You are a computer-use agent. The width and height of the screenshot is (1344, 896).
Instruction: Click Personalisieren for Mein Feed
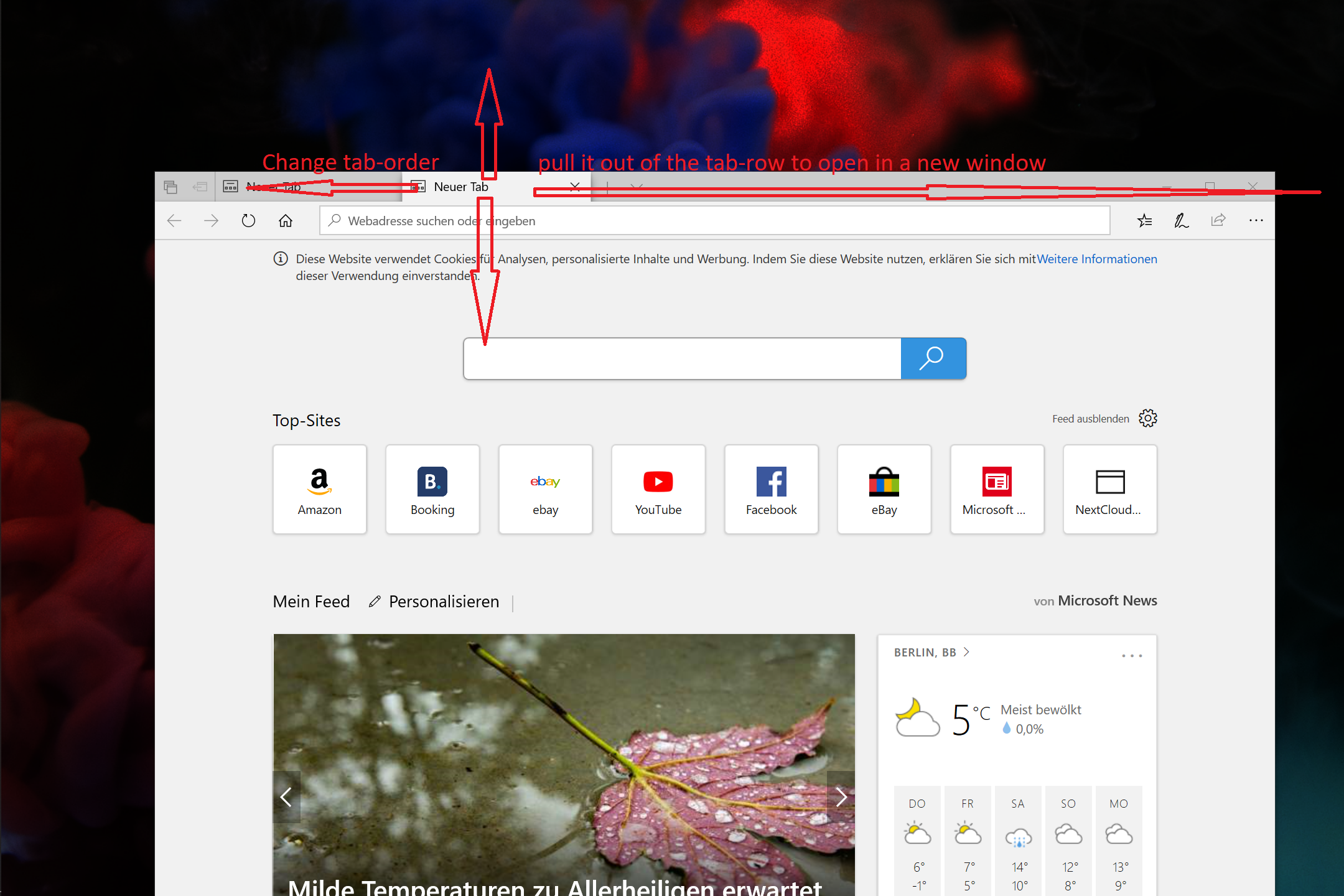tap(443, 601)
